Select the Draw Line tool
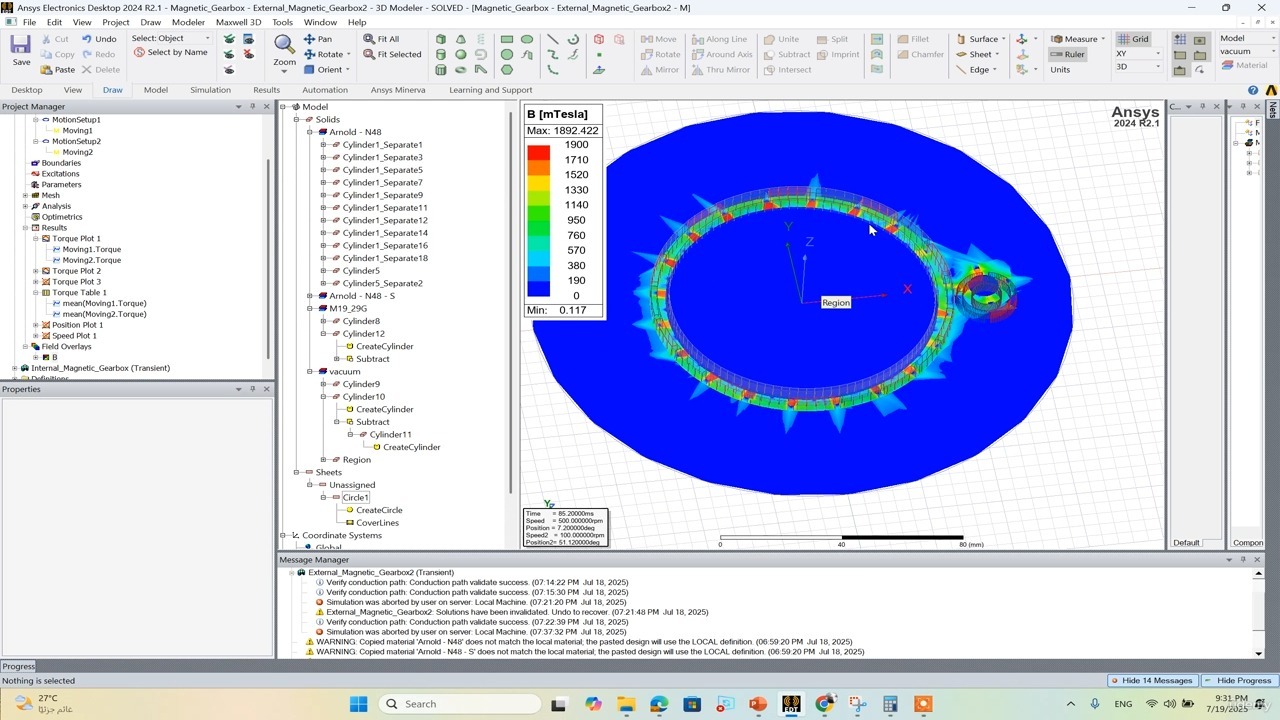This screenshot has width=1280, height=720. click(553, 39)
